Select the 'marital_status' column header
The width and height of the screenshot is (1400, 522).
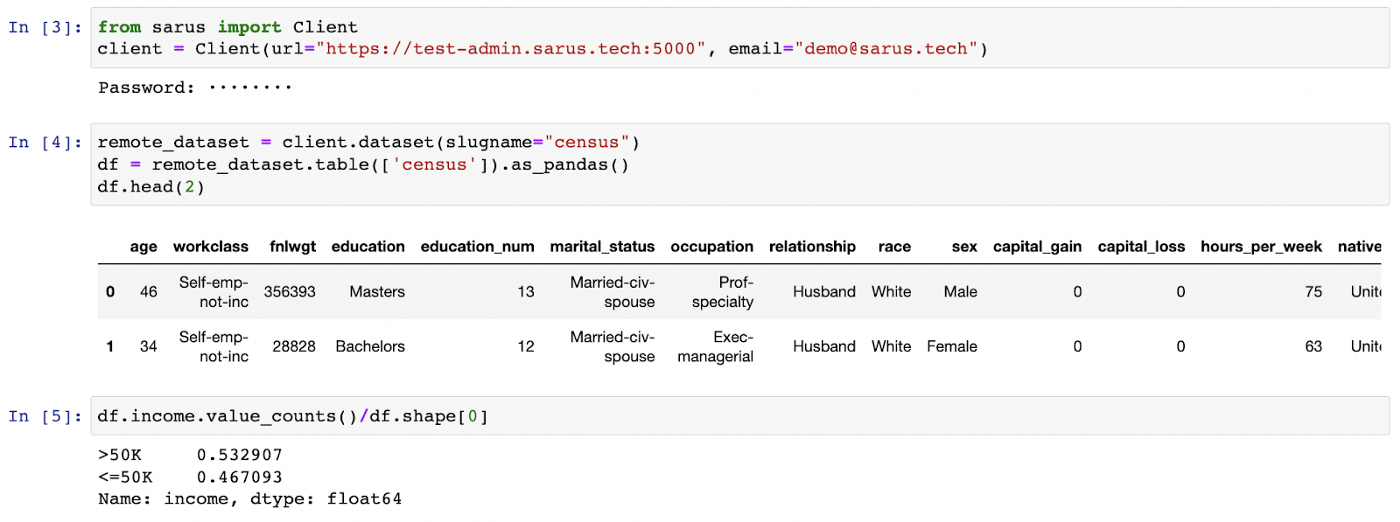[x=602, y=246]
